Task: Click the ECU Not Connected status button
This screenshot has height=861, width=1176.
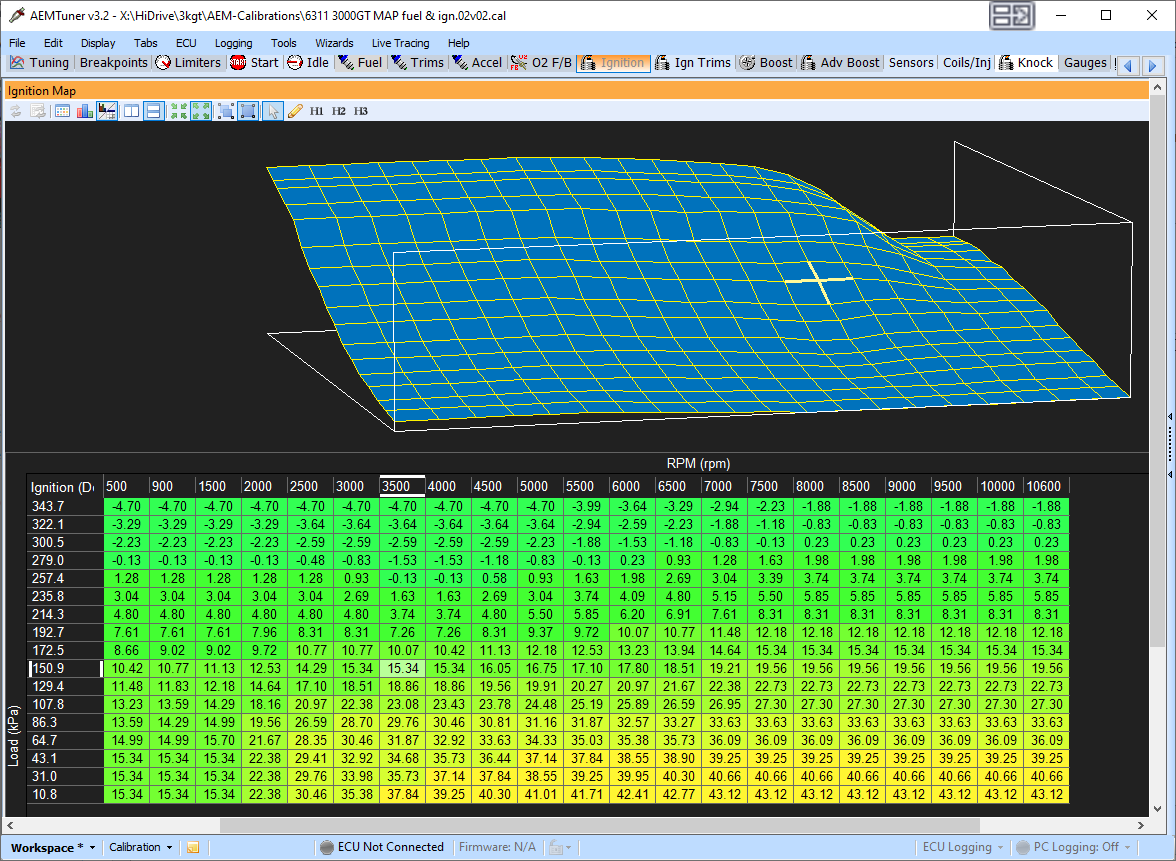Action: (382, 848)
